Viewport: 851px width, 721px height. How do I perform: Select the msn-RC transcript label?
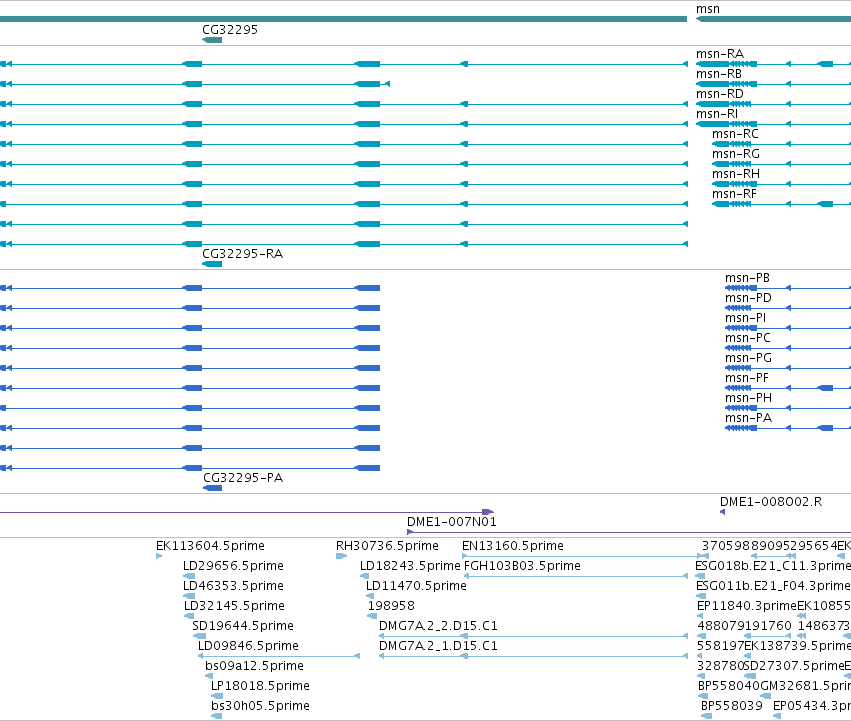click(x=735, y=134)
